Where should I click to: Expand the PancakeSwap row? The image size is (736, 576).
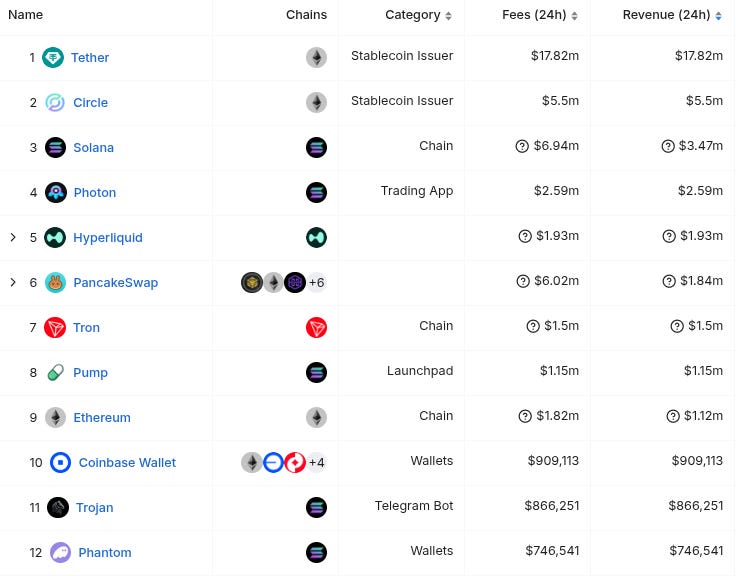13,283
